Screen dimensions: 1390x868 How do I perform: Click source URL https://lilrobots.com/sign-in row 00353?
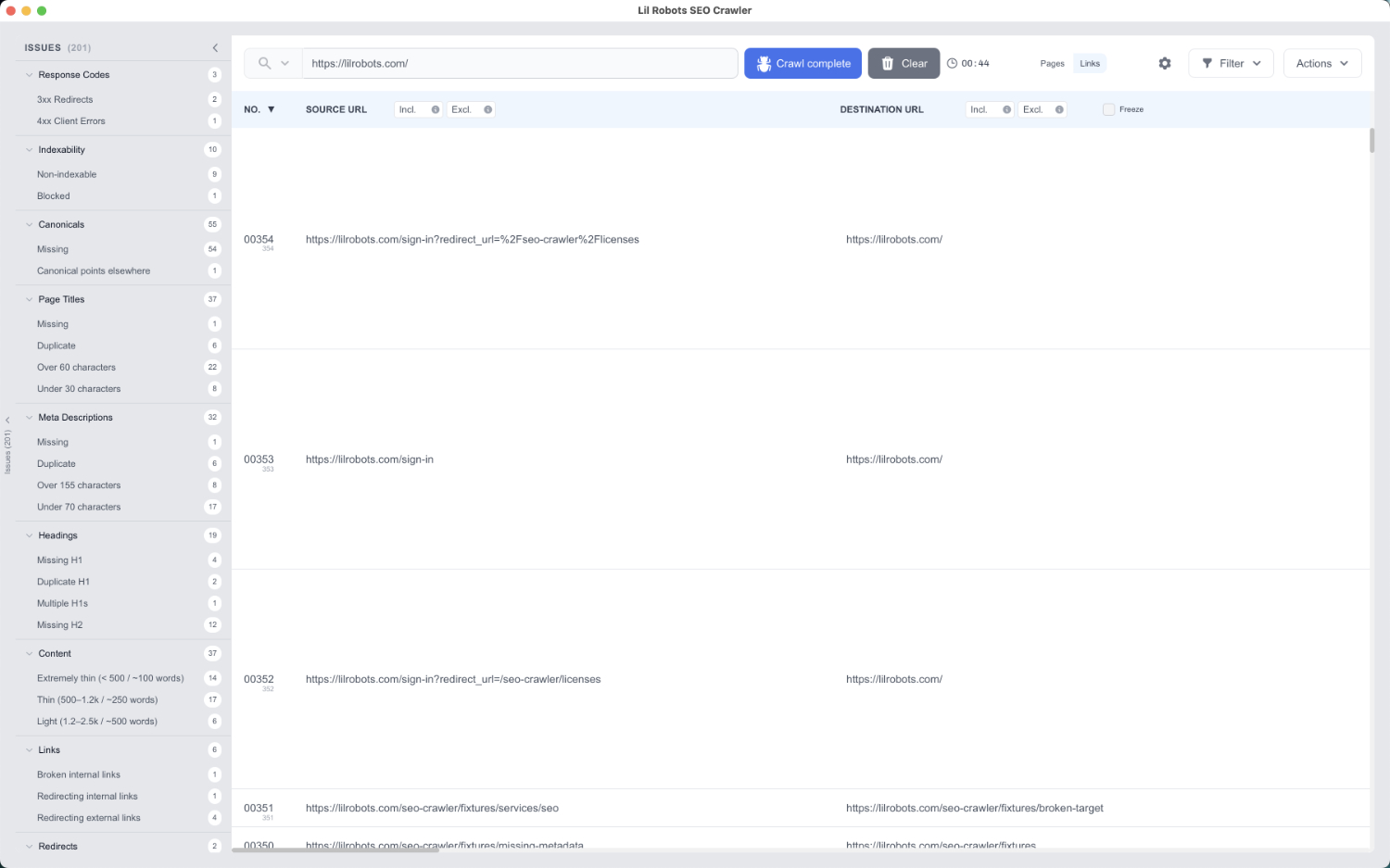click(369, 459)
